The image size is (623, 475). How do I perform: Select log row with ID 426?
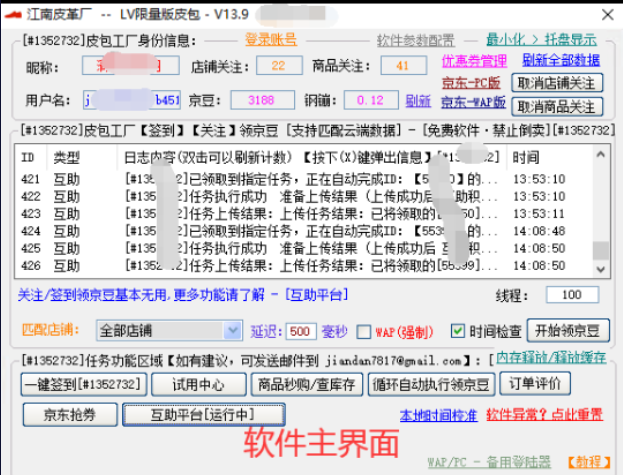point(300,266)
